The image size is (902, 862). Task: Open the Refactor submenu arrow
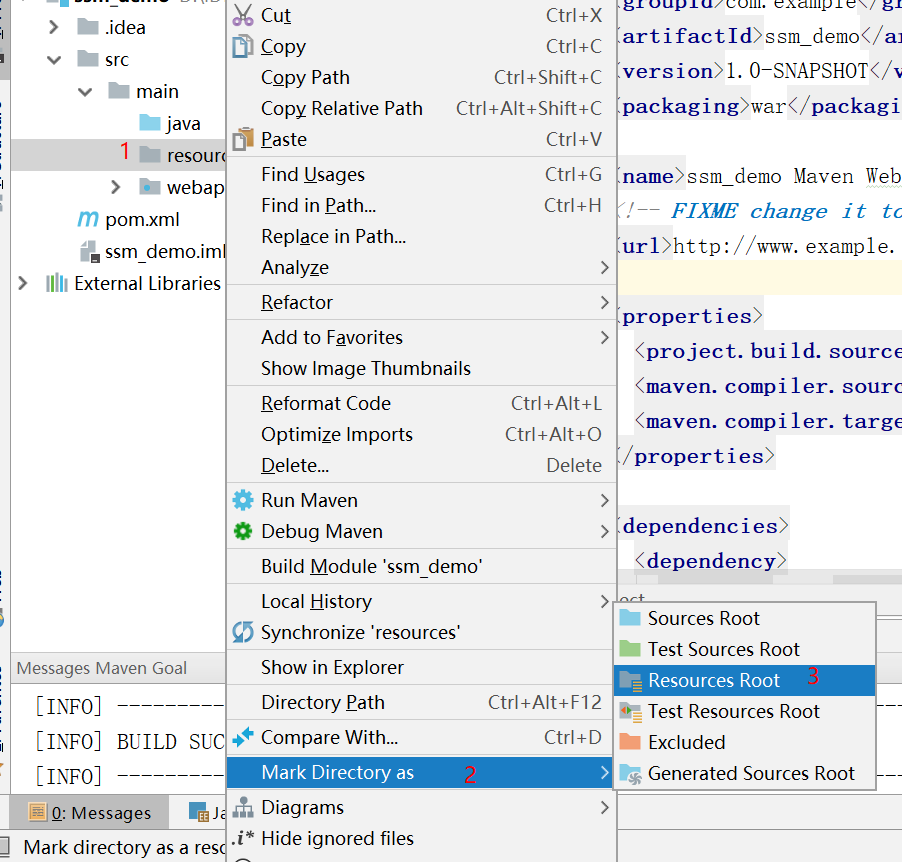click(x=604, y=302)
